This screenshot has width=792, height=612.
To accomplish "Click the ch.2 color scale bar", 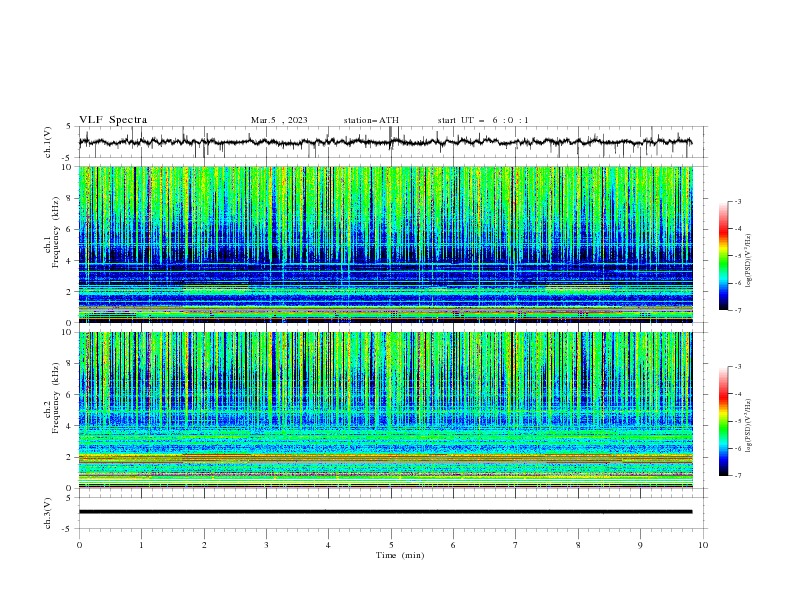I will pyautogui.click(x=723, y=421).
